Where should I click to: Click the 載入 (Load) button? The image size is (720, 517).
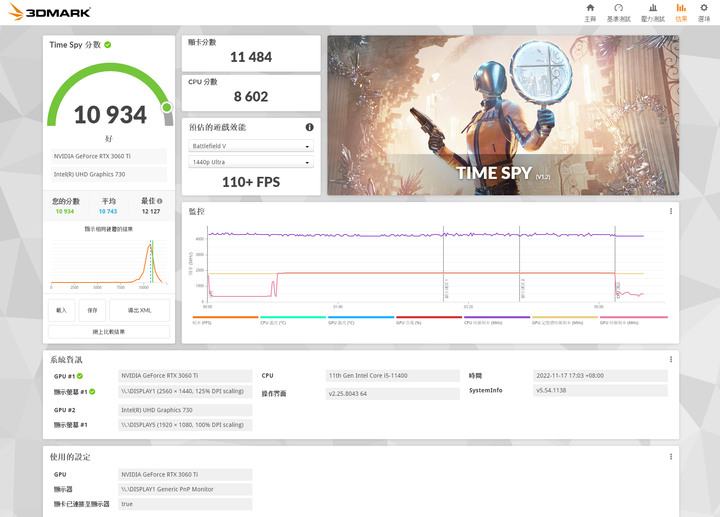click(x=62, y=310)
